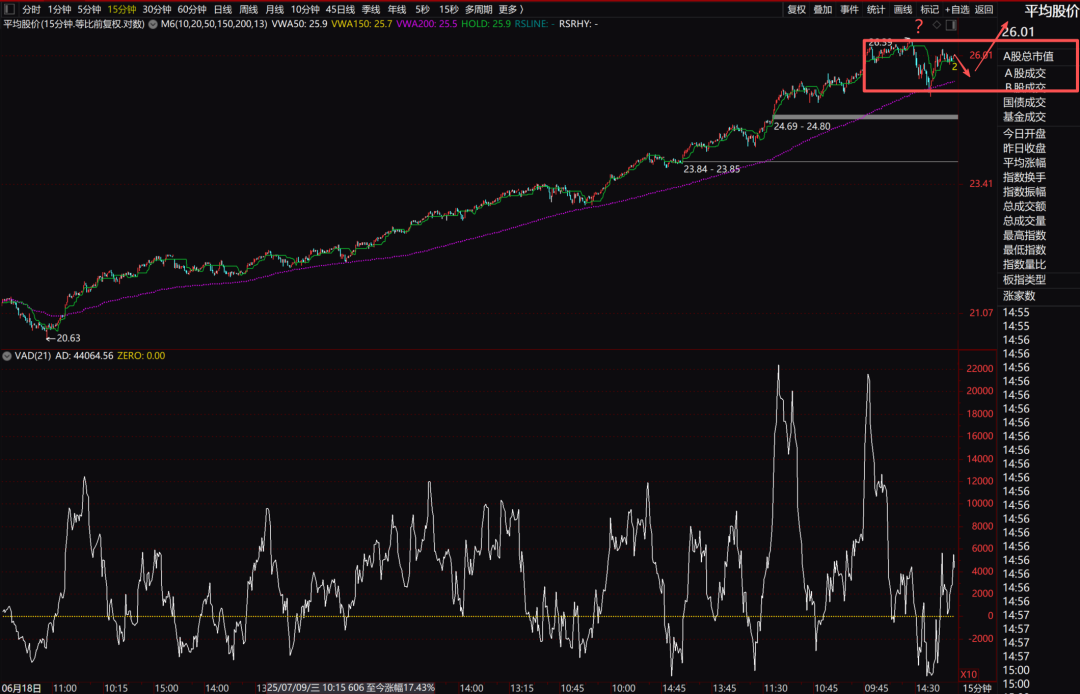Click the X10 scale label
Screen dimensions: 1080x694
click(968, 674)
